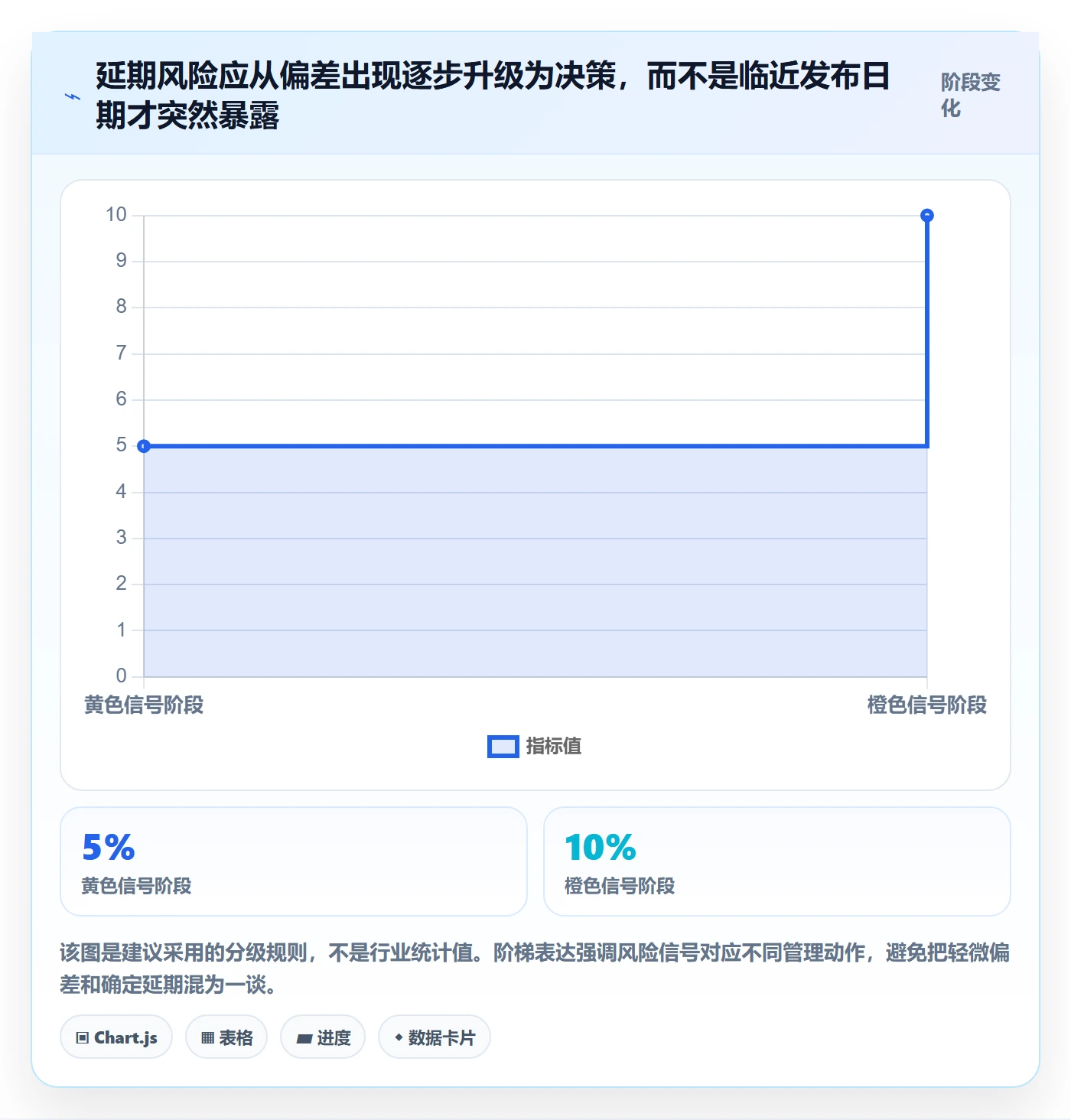1071x1120 pixels.
Task: Click the lightning bolt icon beside the title
Action: click(x=73, y=96)
